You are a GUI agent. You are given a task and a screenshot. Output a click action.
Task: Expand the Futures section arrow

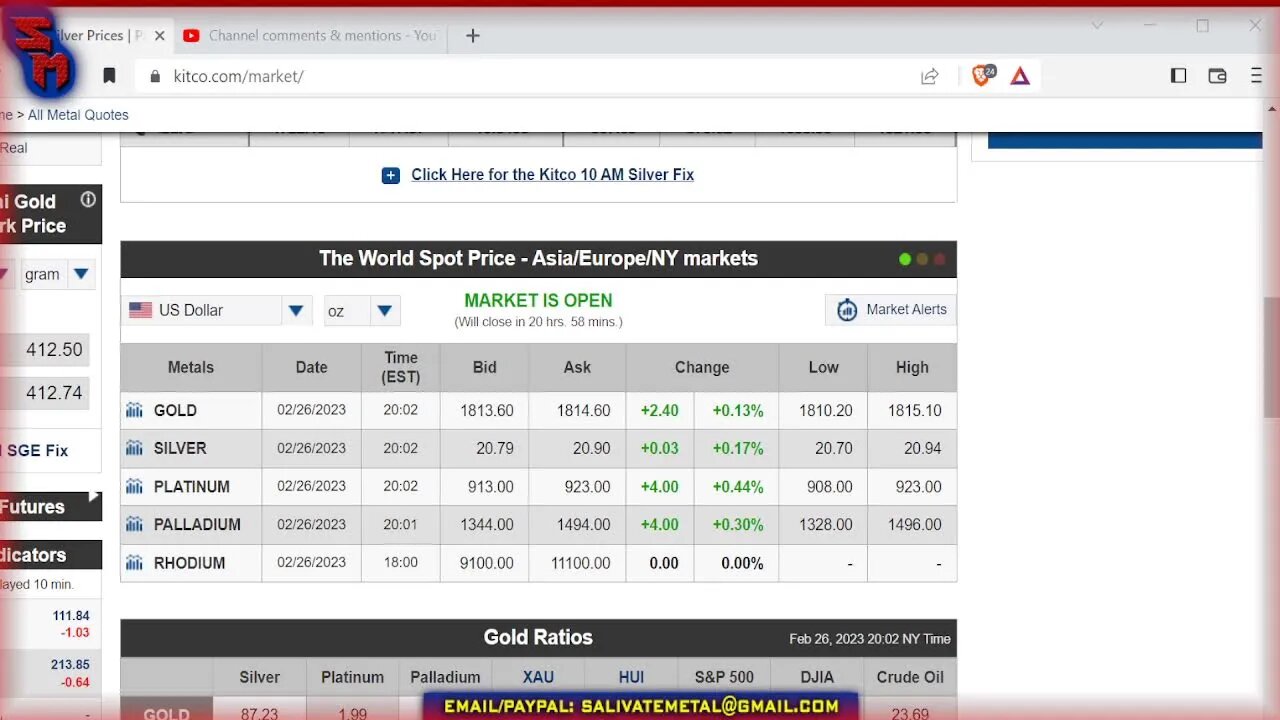tap(93, 496)
